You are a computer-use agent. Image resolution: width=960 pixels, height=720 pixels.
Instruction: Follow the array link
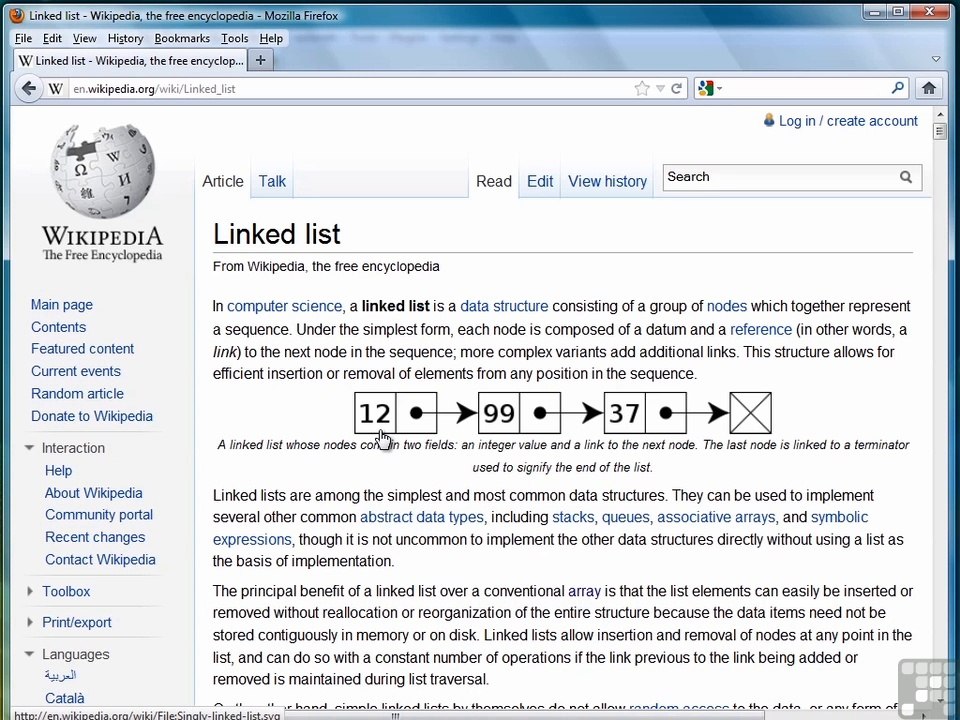click(x=584, y=591)
